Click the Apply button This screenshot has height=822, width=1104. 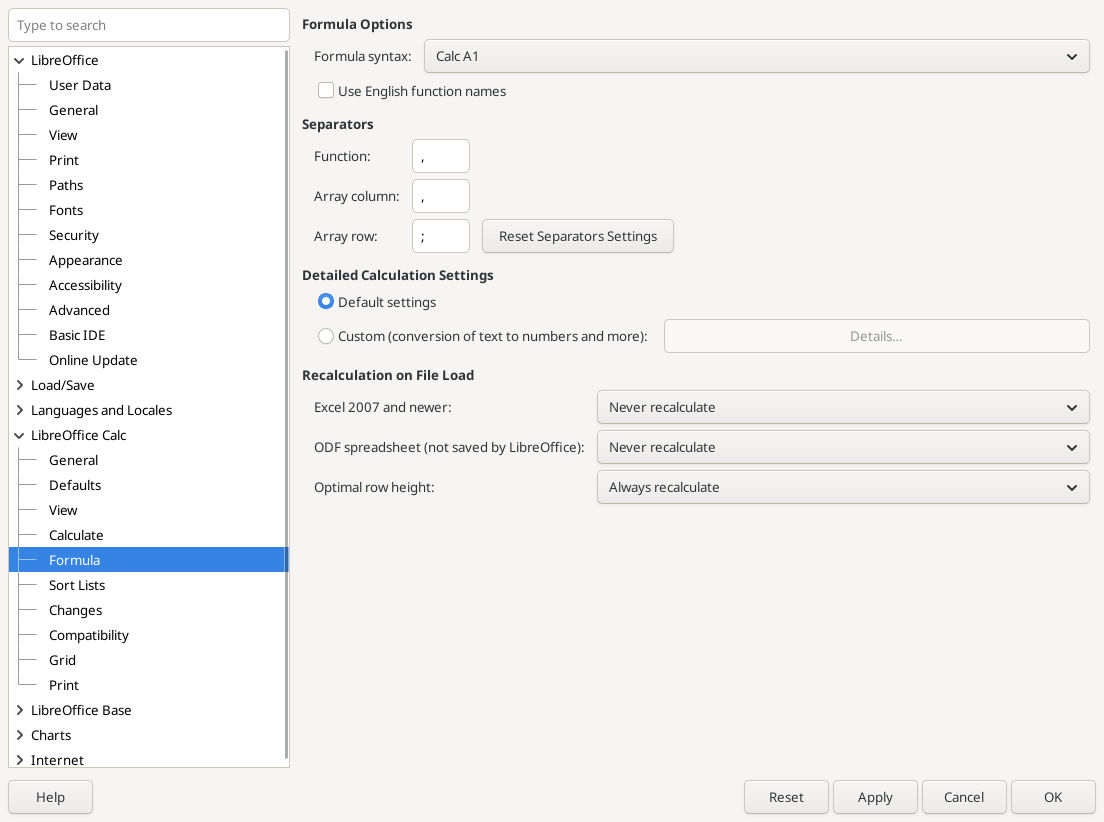pyautogui.click(x=874, y=797)
